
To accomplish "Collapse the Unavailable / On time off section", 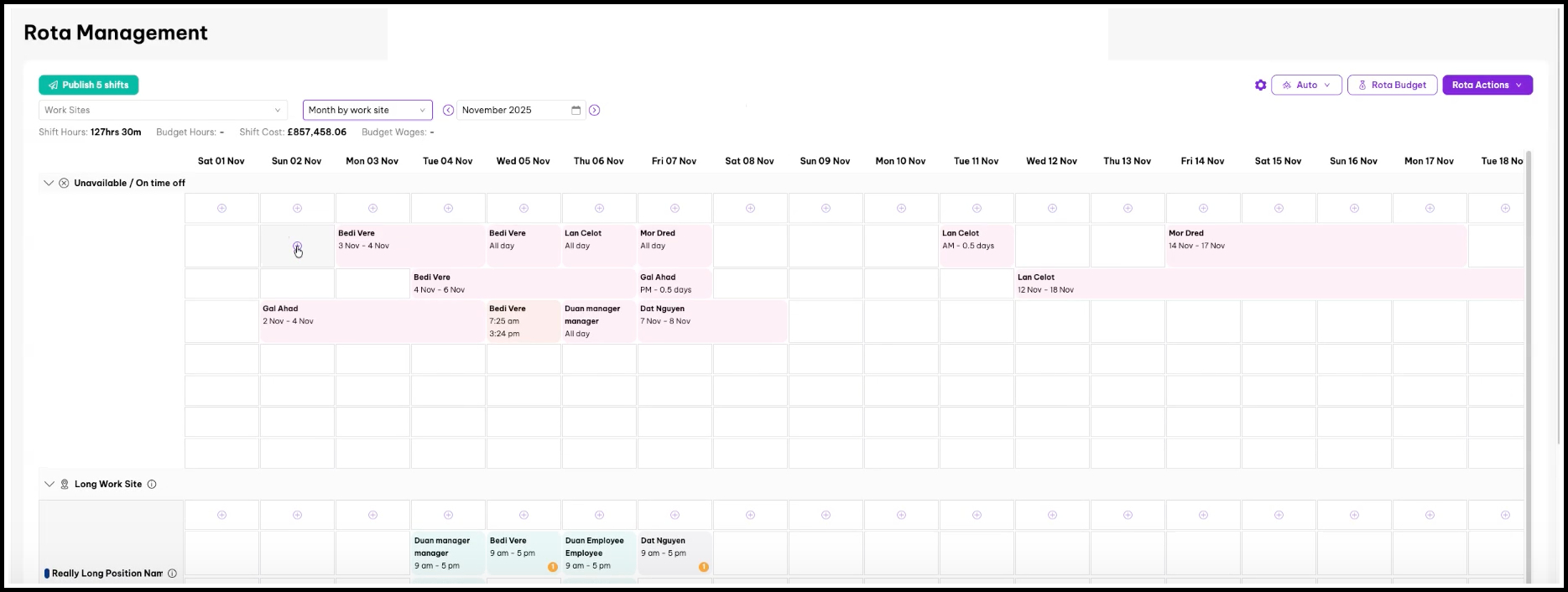I will click(x=49, y=183).
